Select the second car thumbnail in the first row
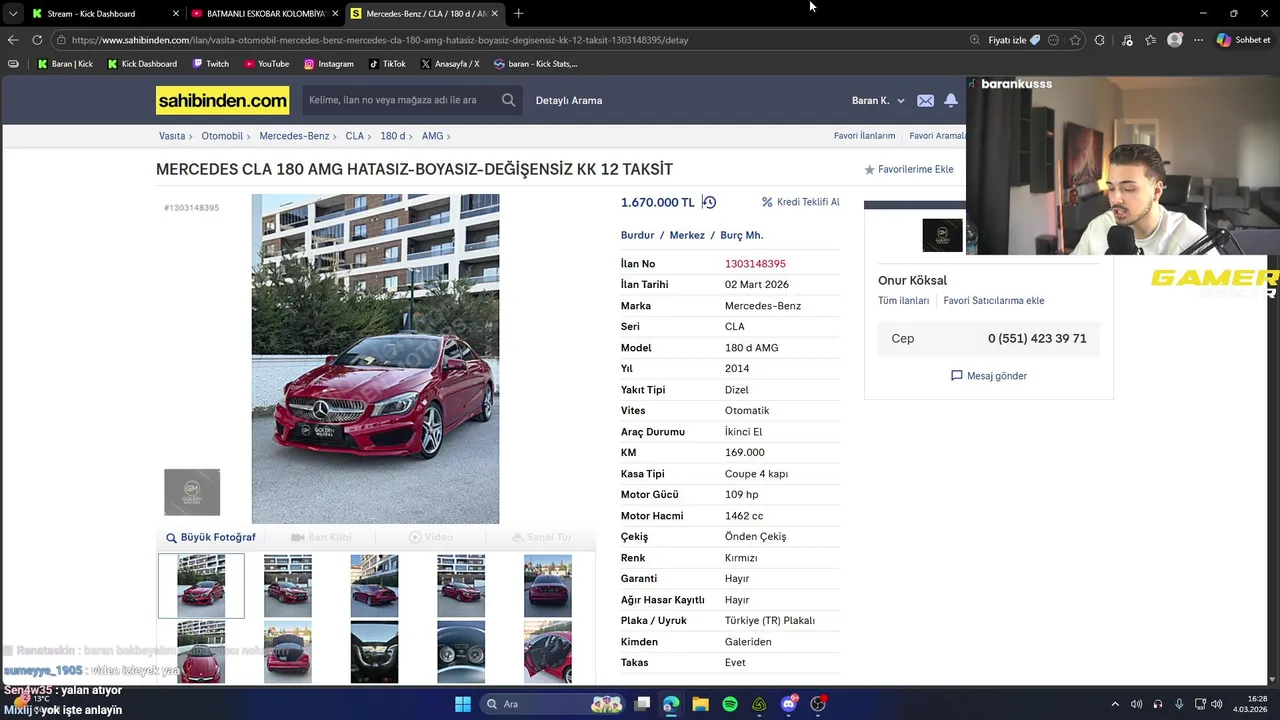Screen dimensions: 1280x720 click(288, 586)
